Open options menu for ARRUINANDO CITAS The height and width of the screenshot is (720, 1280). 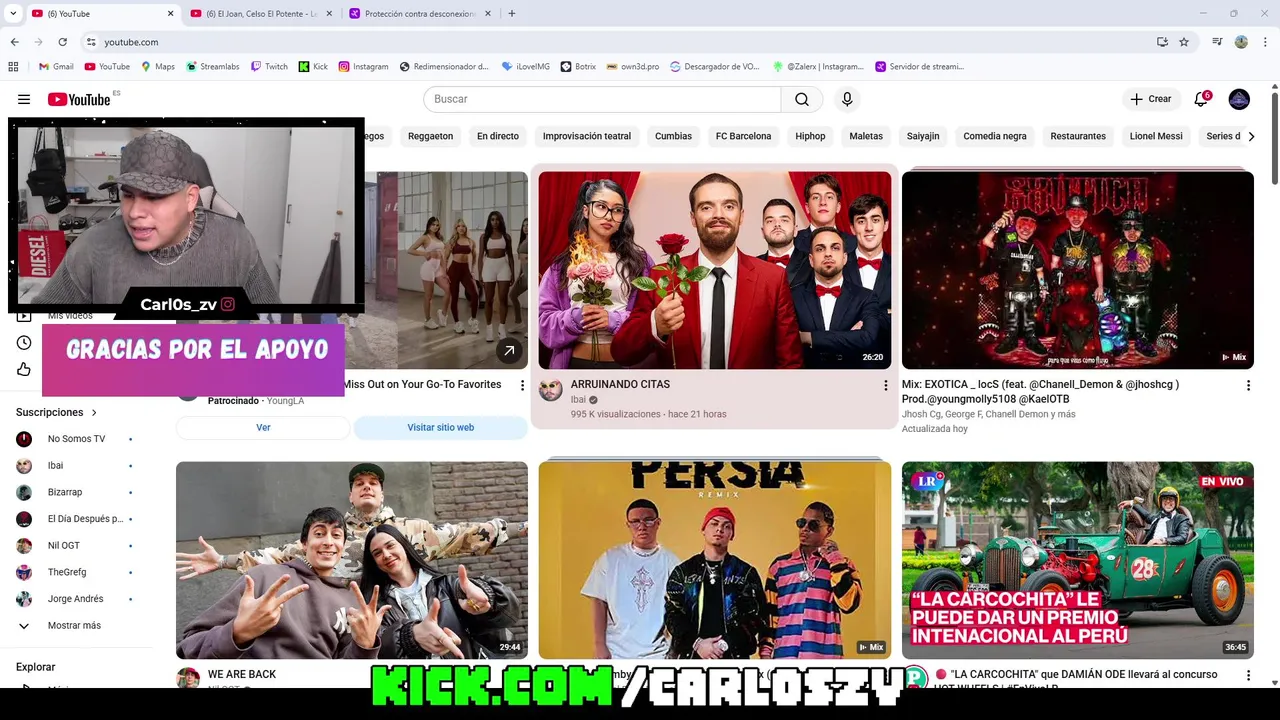885,385
